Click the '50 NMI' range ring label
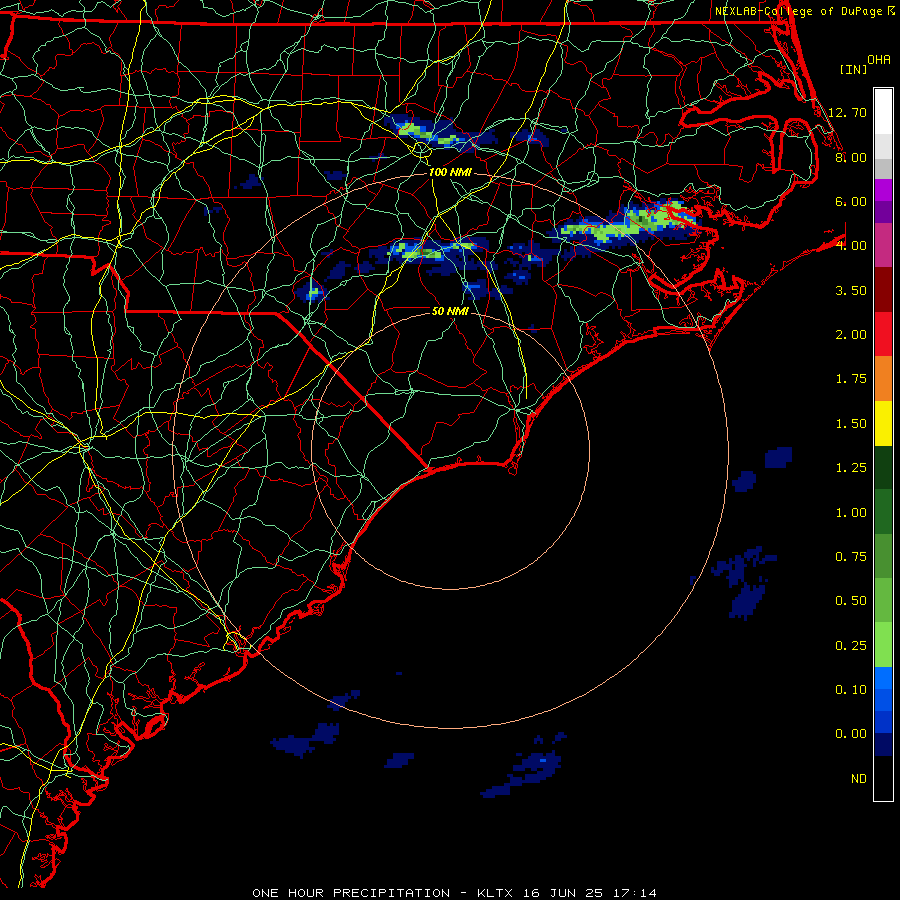 pos(450,311)
